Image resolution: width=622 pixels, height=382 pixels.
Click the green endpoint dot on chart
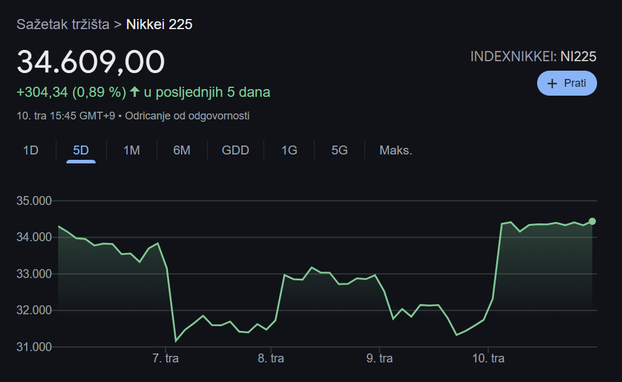coord(592,221)
